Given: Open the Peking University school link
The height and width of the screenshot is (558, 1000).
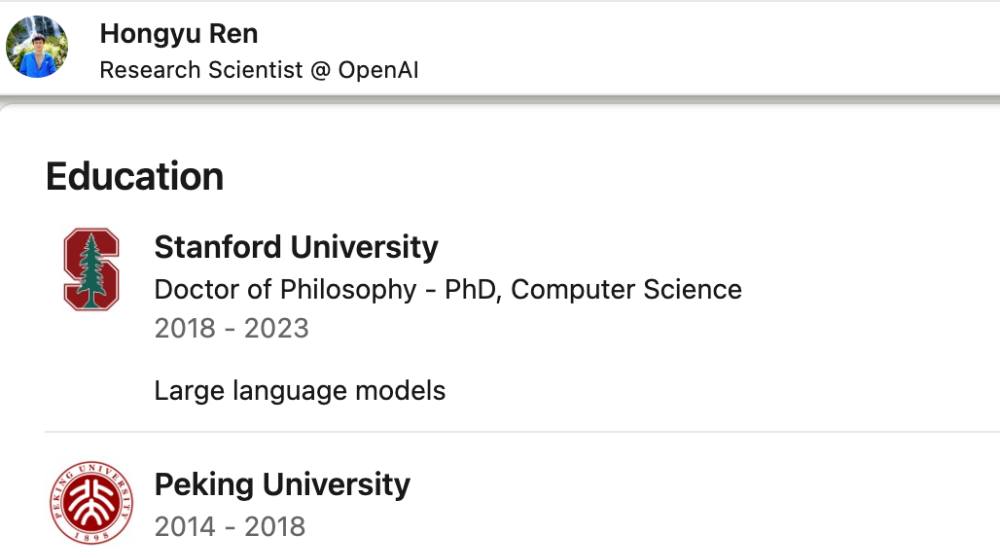Looking at the screenshot, I should coord(282,485).
